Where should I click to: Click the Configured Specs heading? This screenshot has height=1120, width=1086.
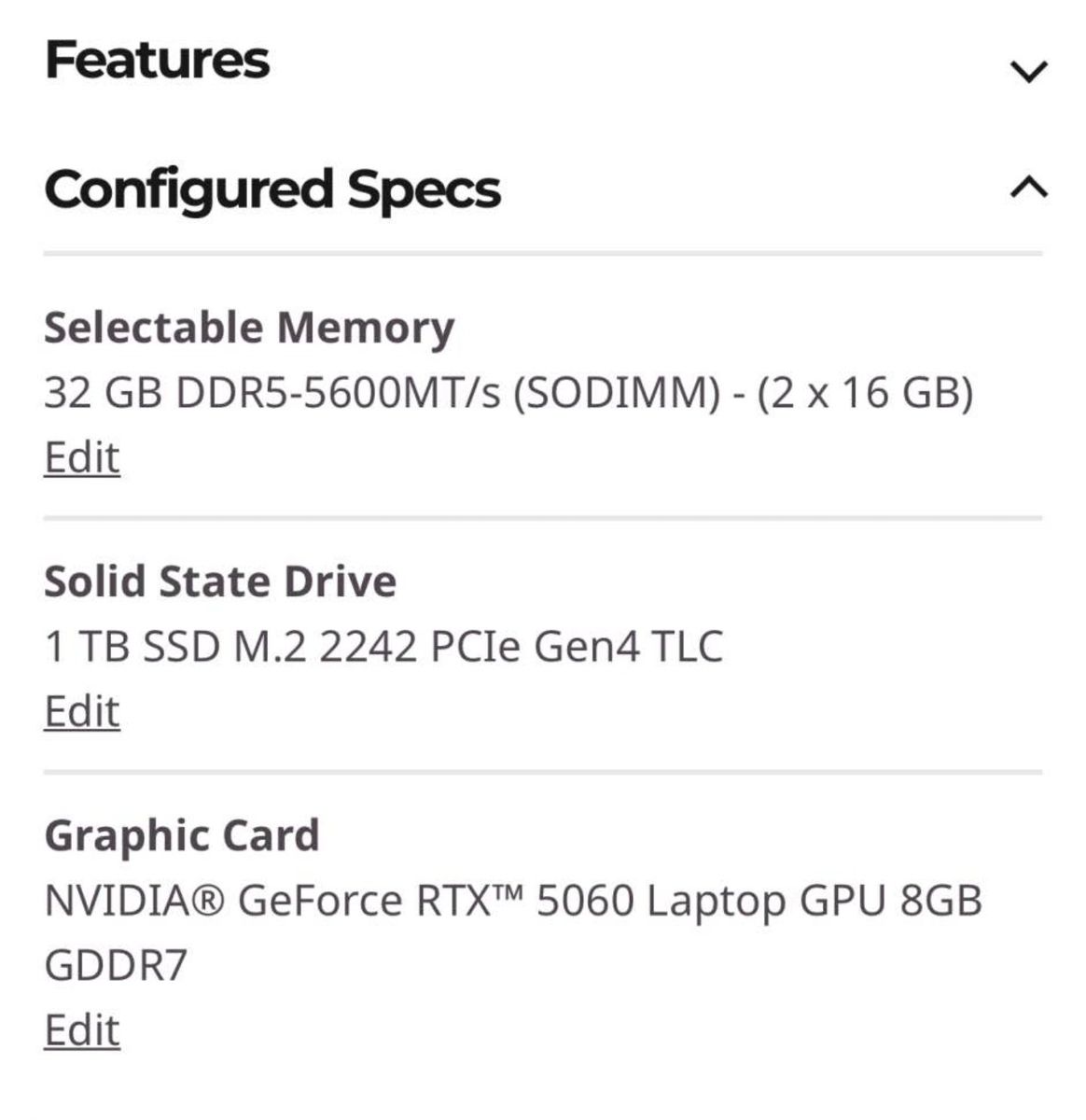click(x=272, y=189)
